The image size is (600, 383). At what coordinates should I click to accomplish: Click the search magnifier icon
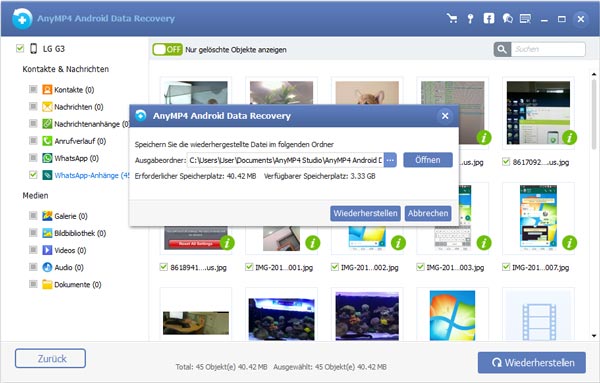[502, 49]
